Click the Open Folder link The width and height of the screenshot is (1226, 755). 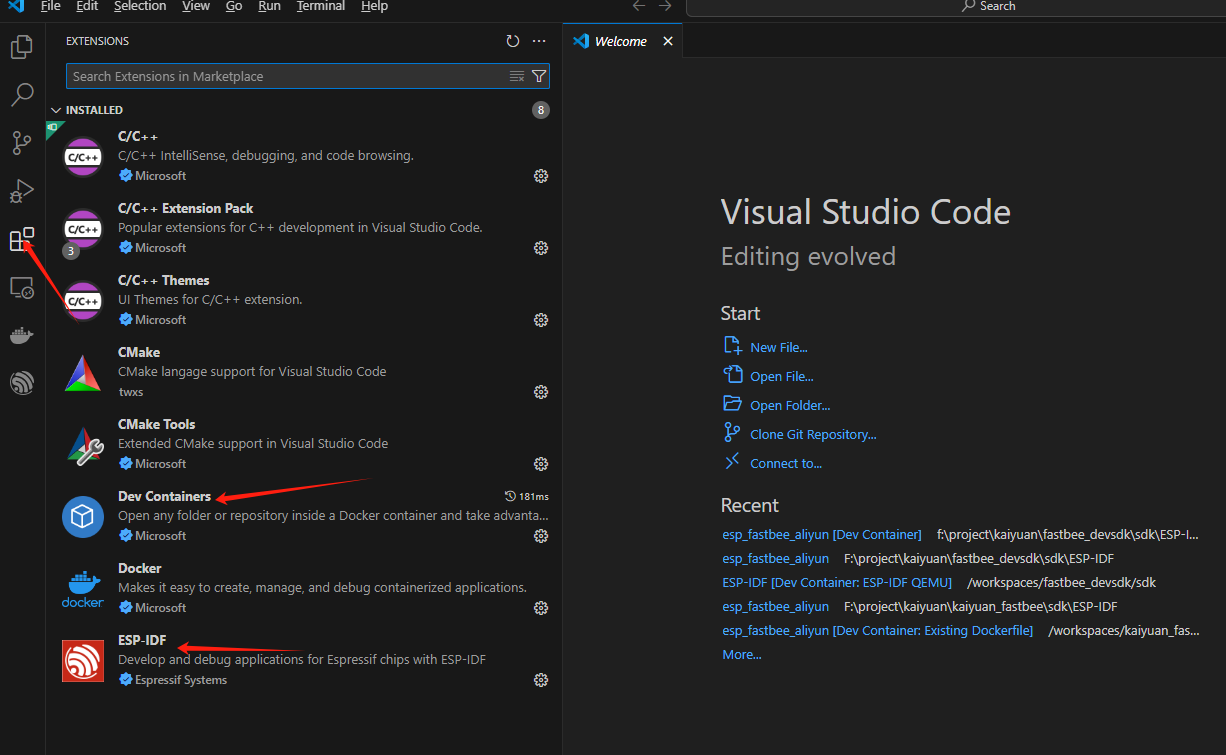790,405
